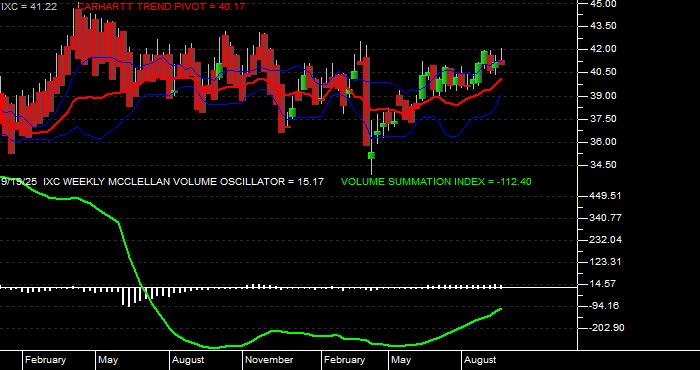Viewport: 700px width, 370px height.
Task: Click the 42.00 price axis value
Action: tap(603, 49)
